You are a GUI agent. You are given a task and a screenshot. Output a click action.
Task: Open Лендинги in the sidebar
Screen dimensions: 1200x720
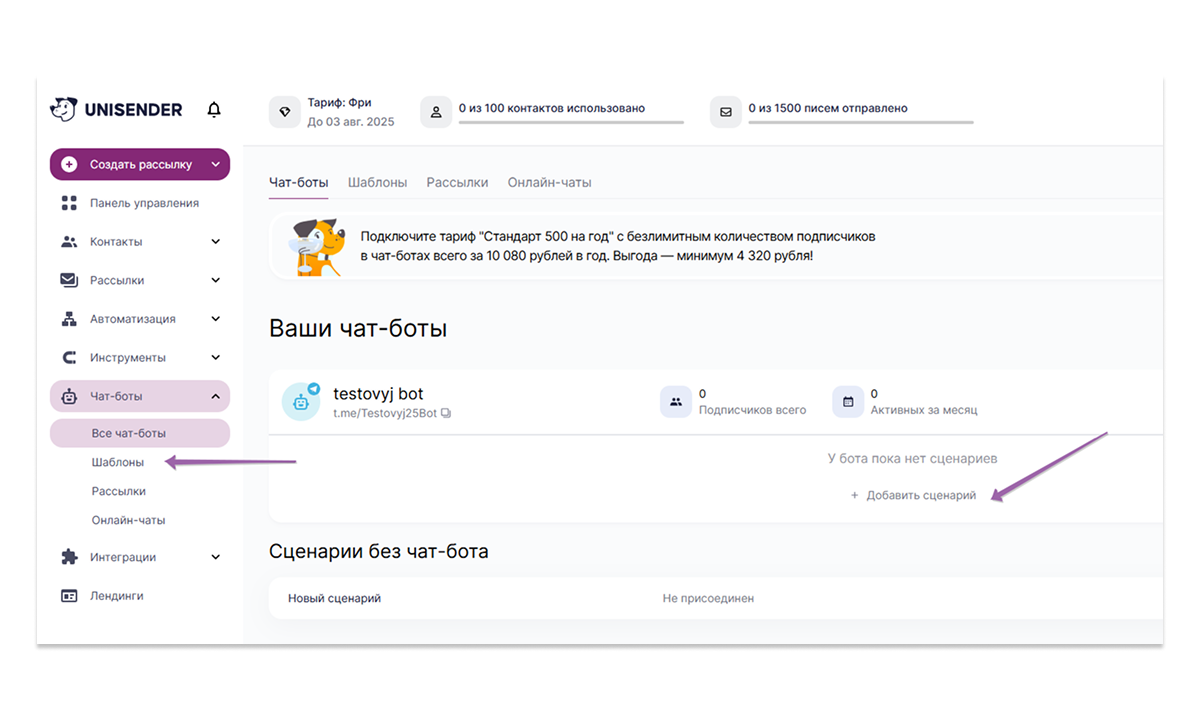pyautogui.click(x=116, y=596)
